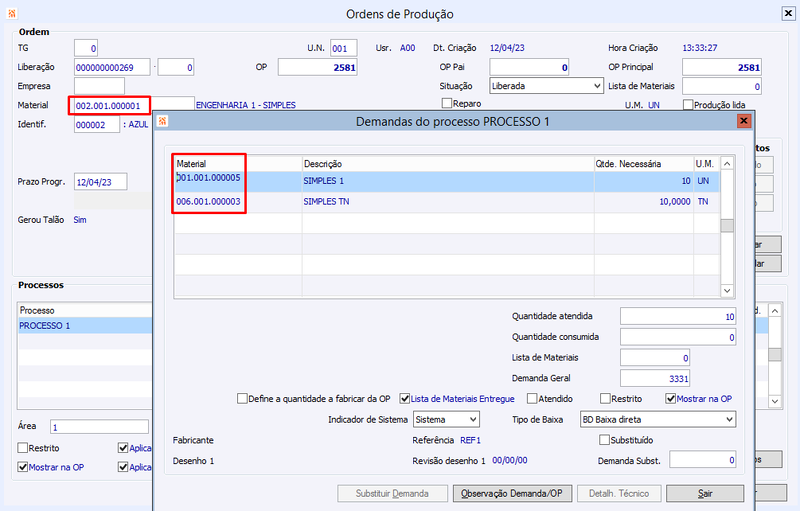Viewport: 800px width, 511px height.
Task: Click the materials grid scroll-up arrow
Action: [x=727, y=164]
